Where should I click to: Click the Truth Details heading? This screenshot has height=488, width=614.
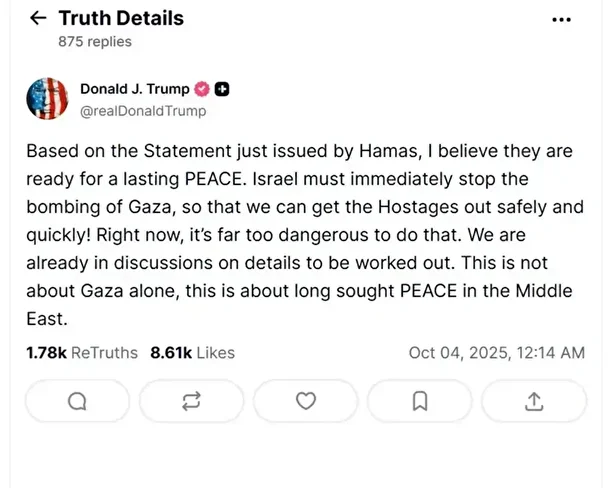(x=121, y=18)
